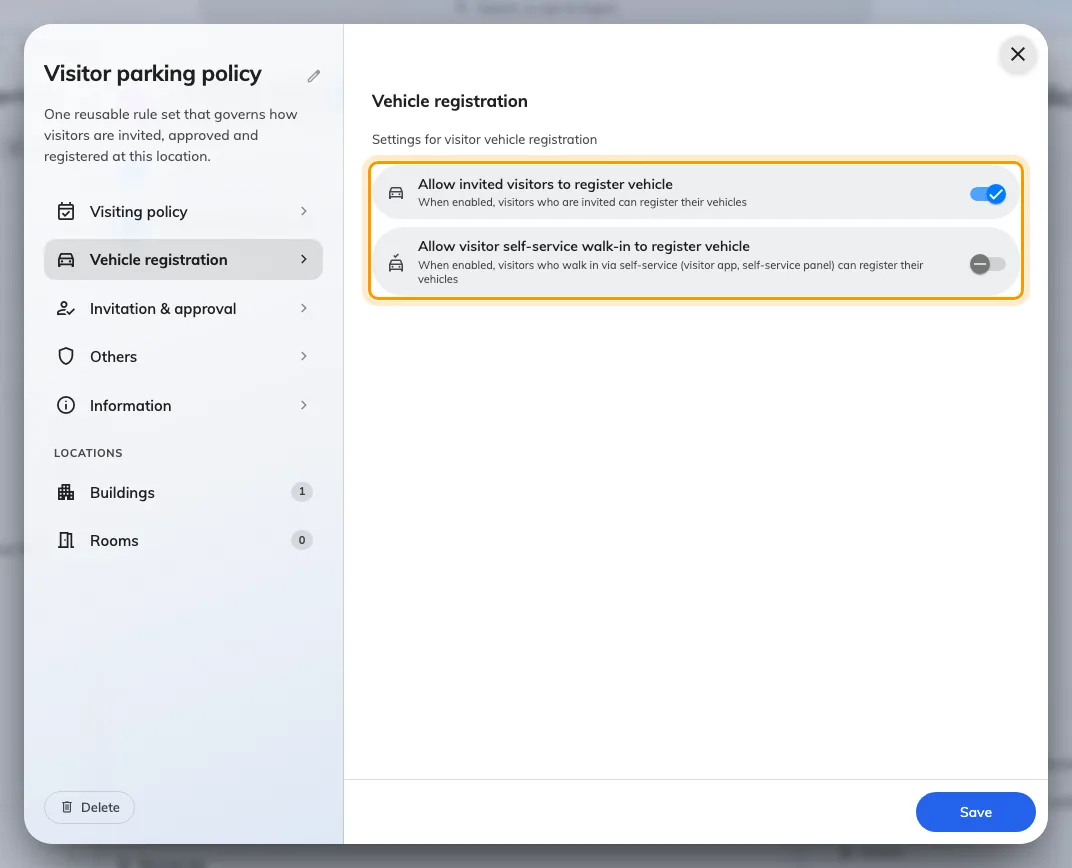This screenshot has width=1072, height=868.
Task: Click the Vehicle registration car icon in sidebar
Action: (x=66, y=260)
